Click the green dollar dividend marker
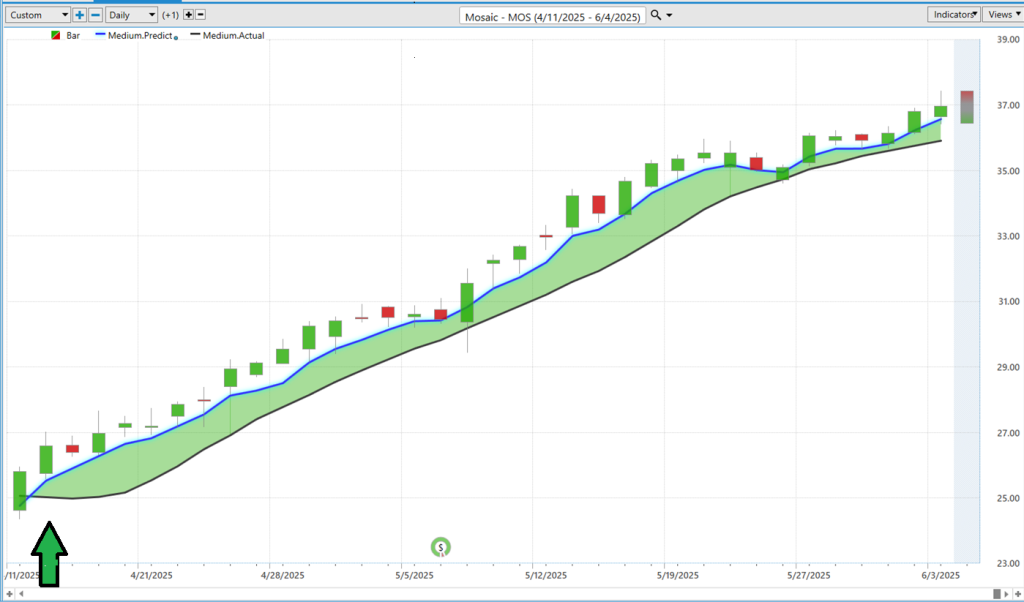Viewport: 1024px width, 602px height. 440,547
